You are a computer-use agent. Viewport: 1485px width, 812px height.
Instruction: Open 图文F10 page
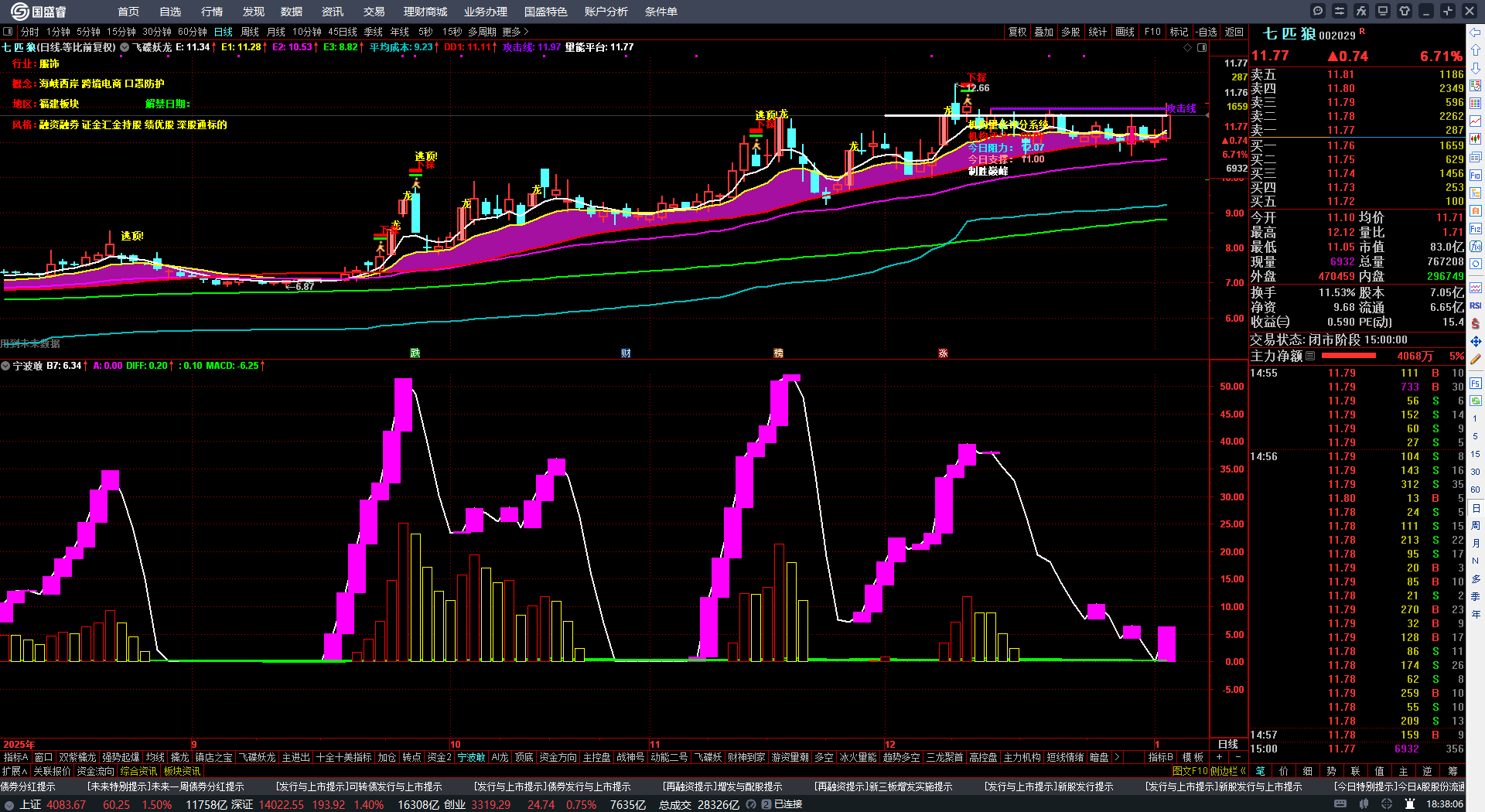[x=1191, y=770]
